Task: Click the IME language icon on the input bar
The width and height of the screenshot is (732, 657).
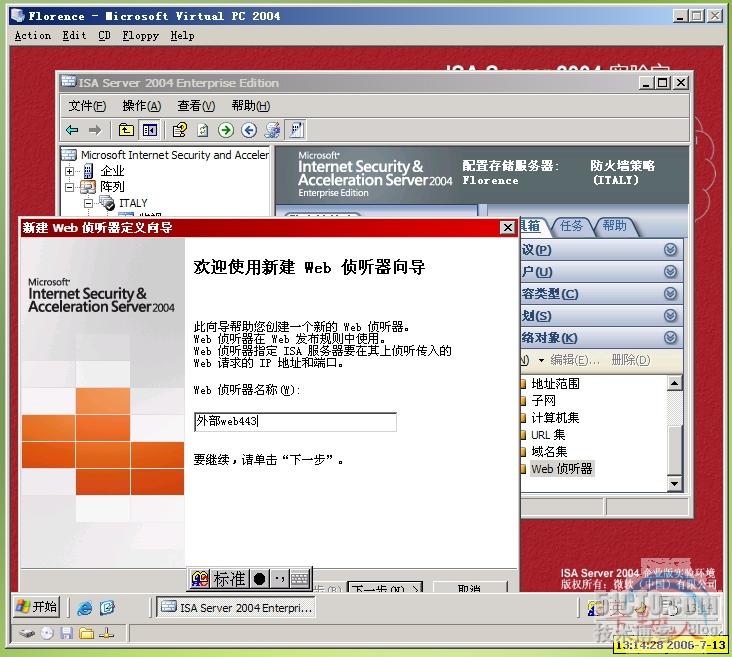Action: tap(200, 579)
